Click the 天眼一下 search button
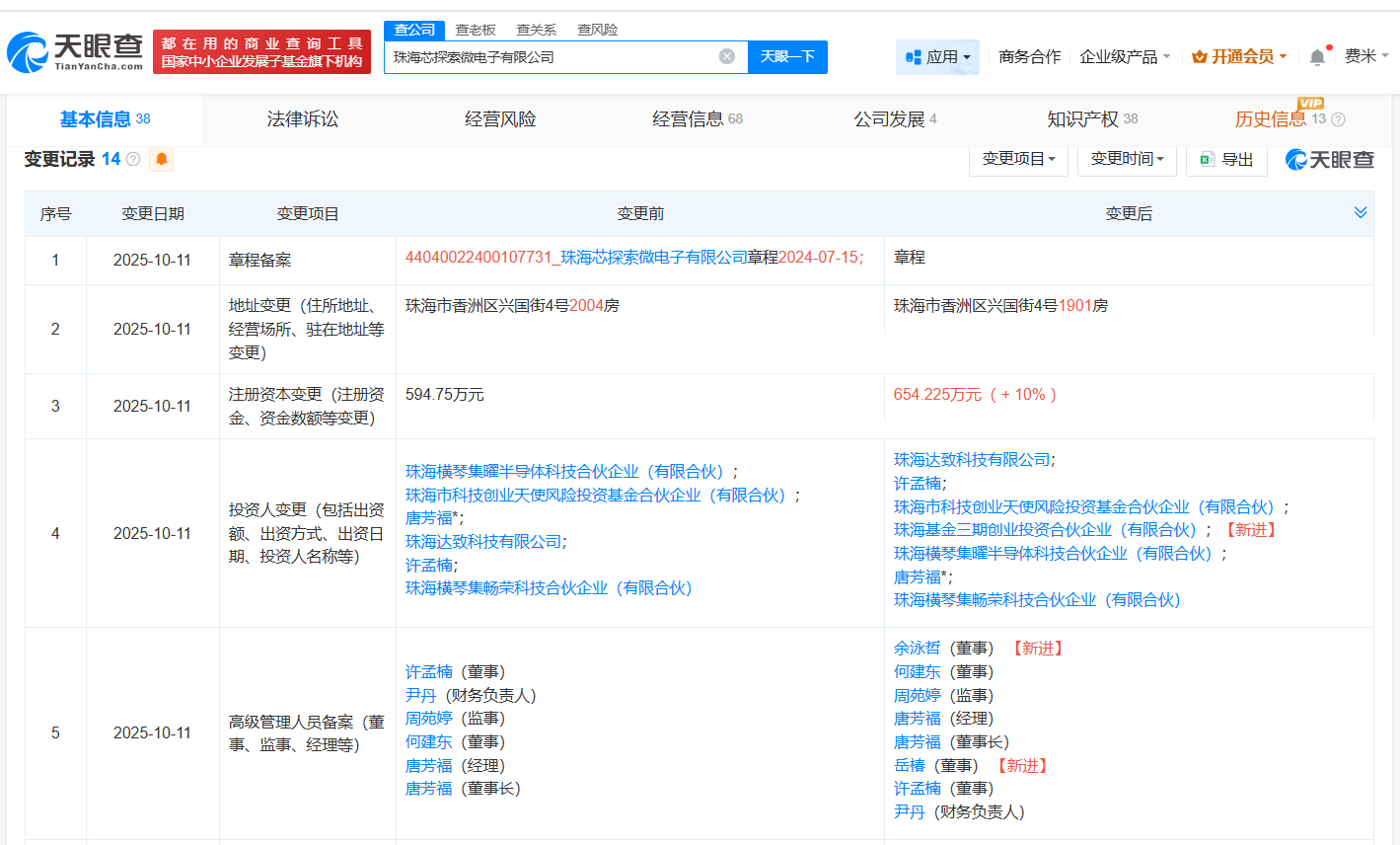The image size is (1400, 845). point(787,56)
